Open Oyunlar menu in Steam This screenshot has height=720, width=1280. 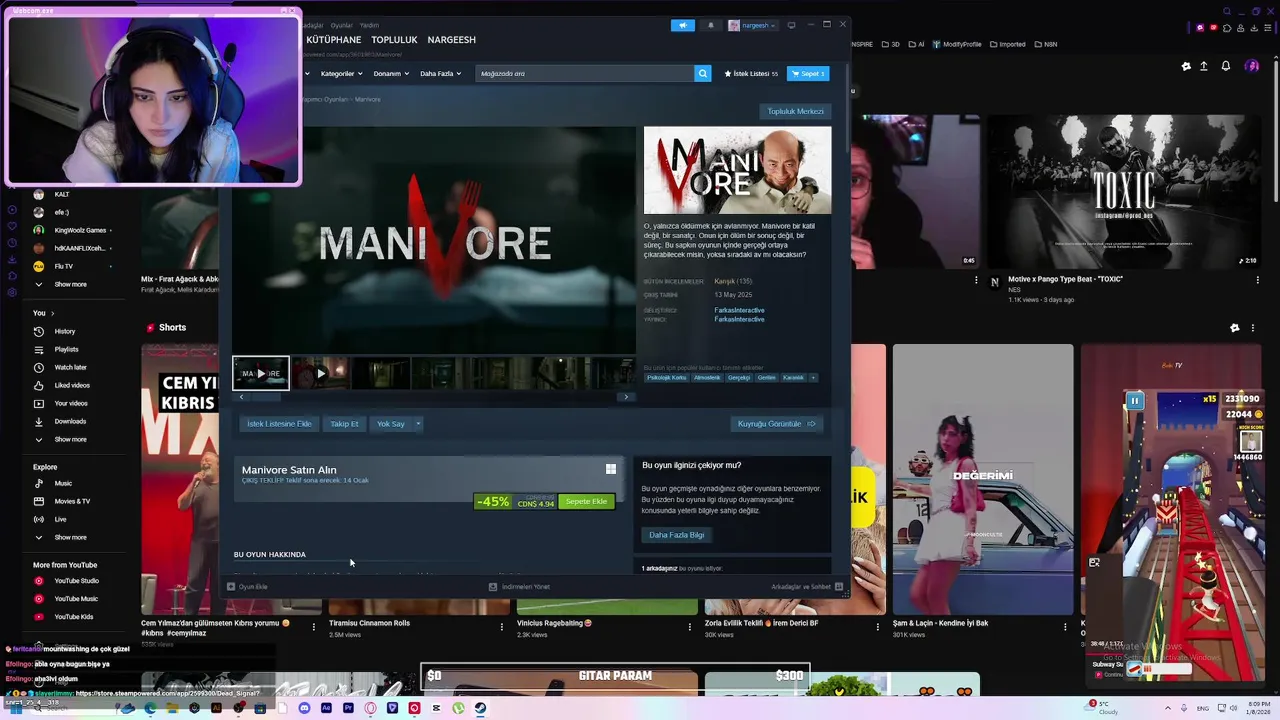(342, 25)
